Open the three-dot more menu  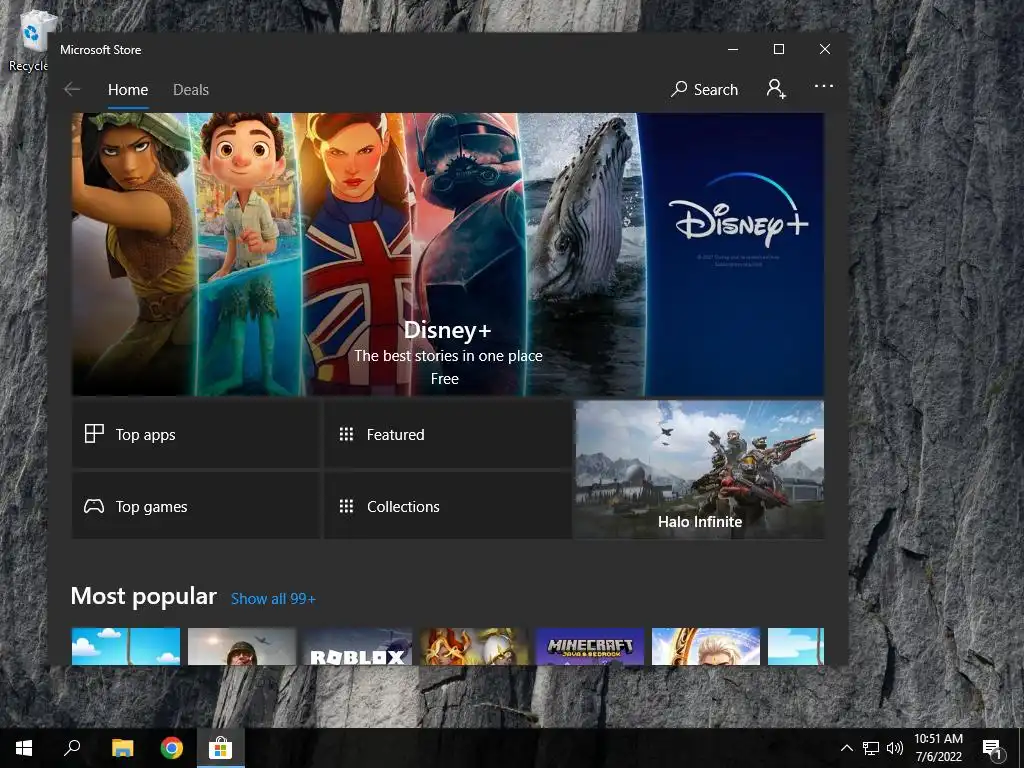824,86
